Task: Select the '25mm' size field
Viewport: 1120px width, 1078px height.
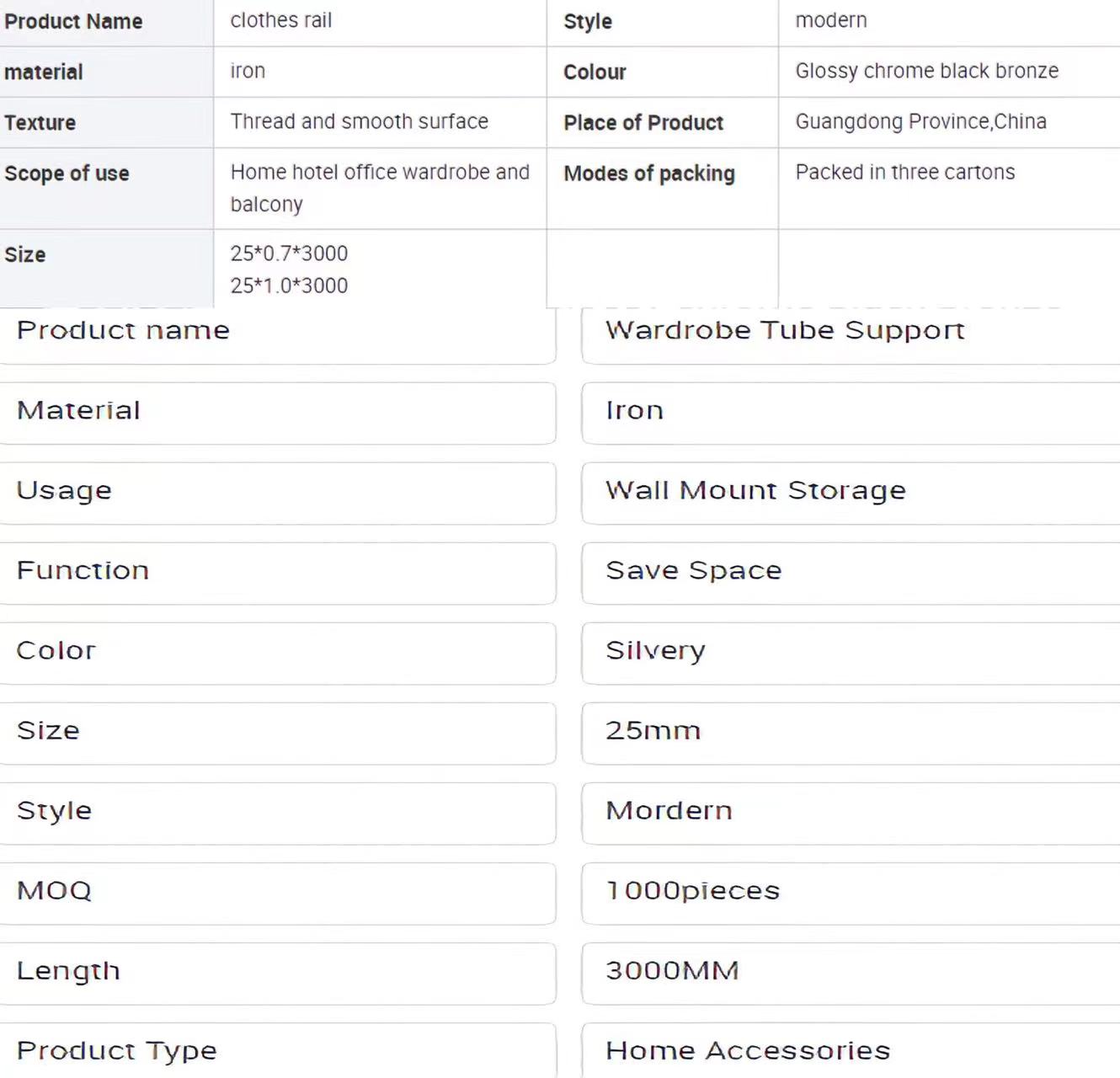Action: click(x=653, y=731)
